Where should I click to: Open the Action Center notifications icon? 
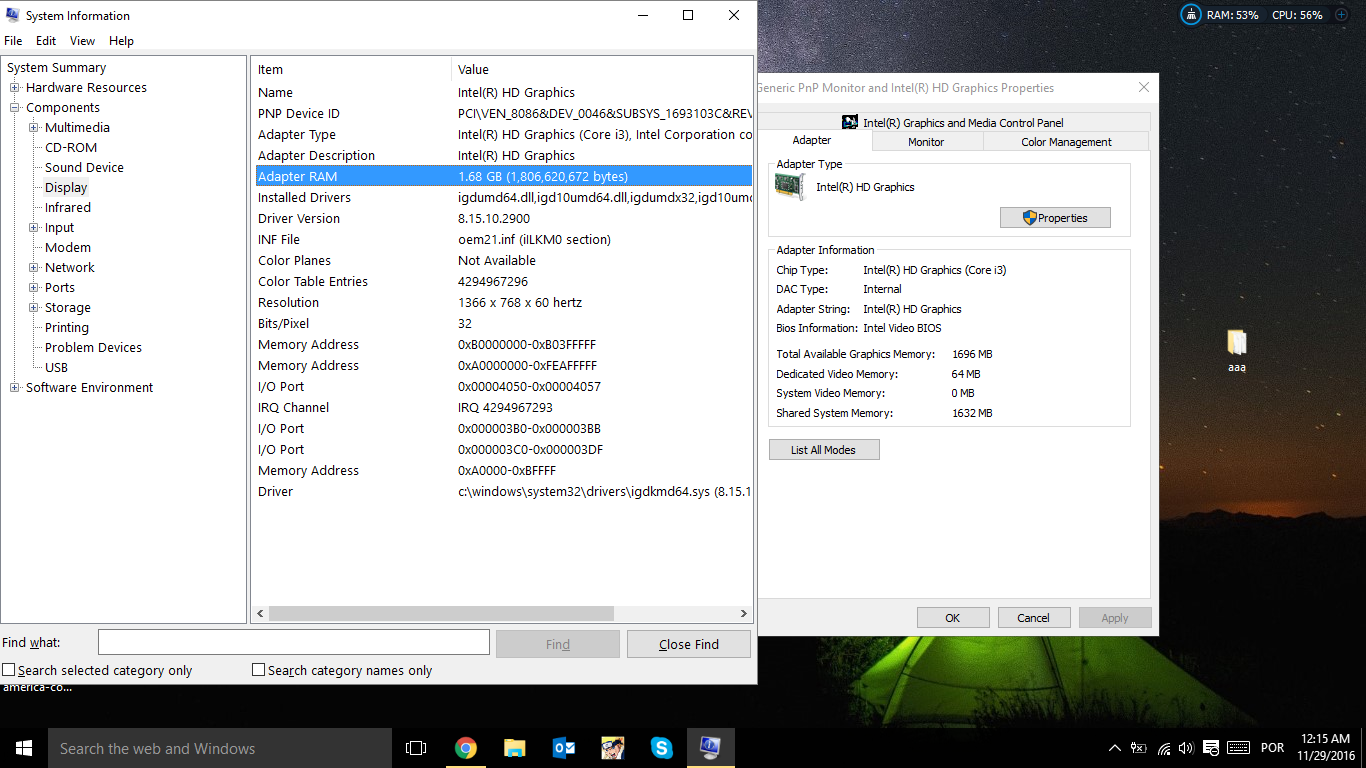pyautogui.click(x=1211, y=748)
